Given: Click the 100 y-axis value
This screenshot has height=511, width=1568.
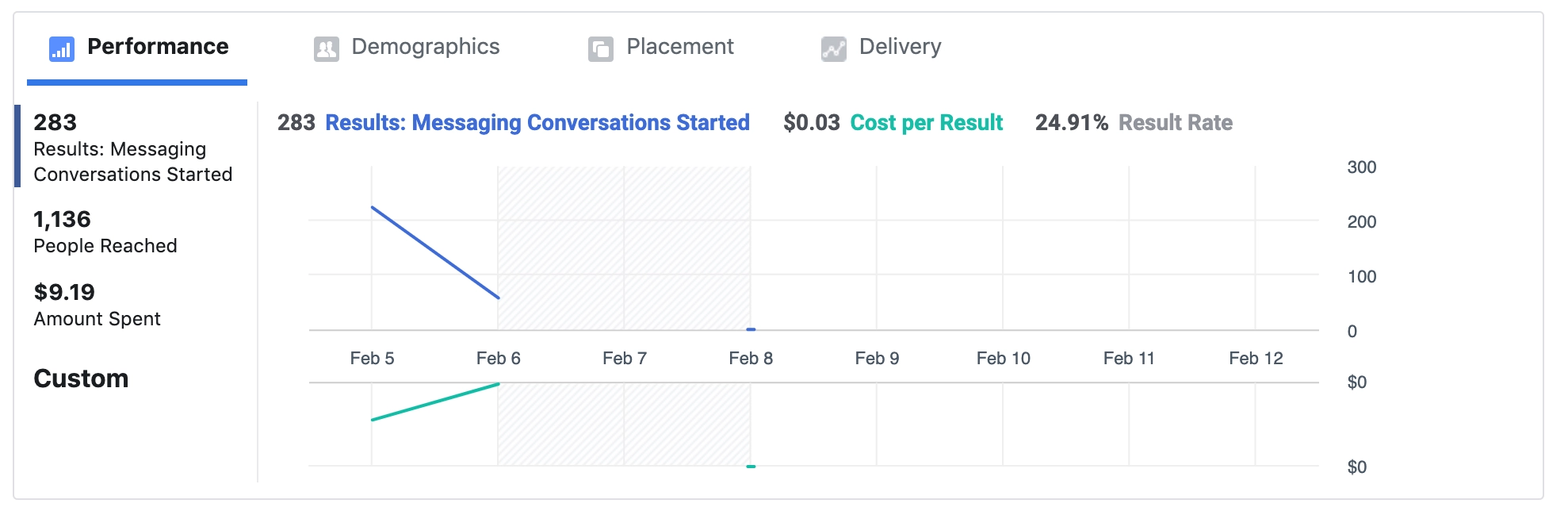Looking at the screenshot, I should coord(1362,277).
